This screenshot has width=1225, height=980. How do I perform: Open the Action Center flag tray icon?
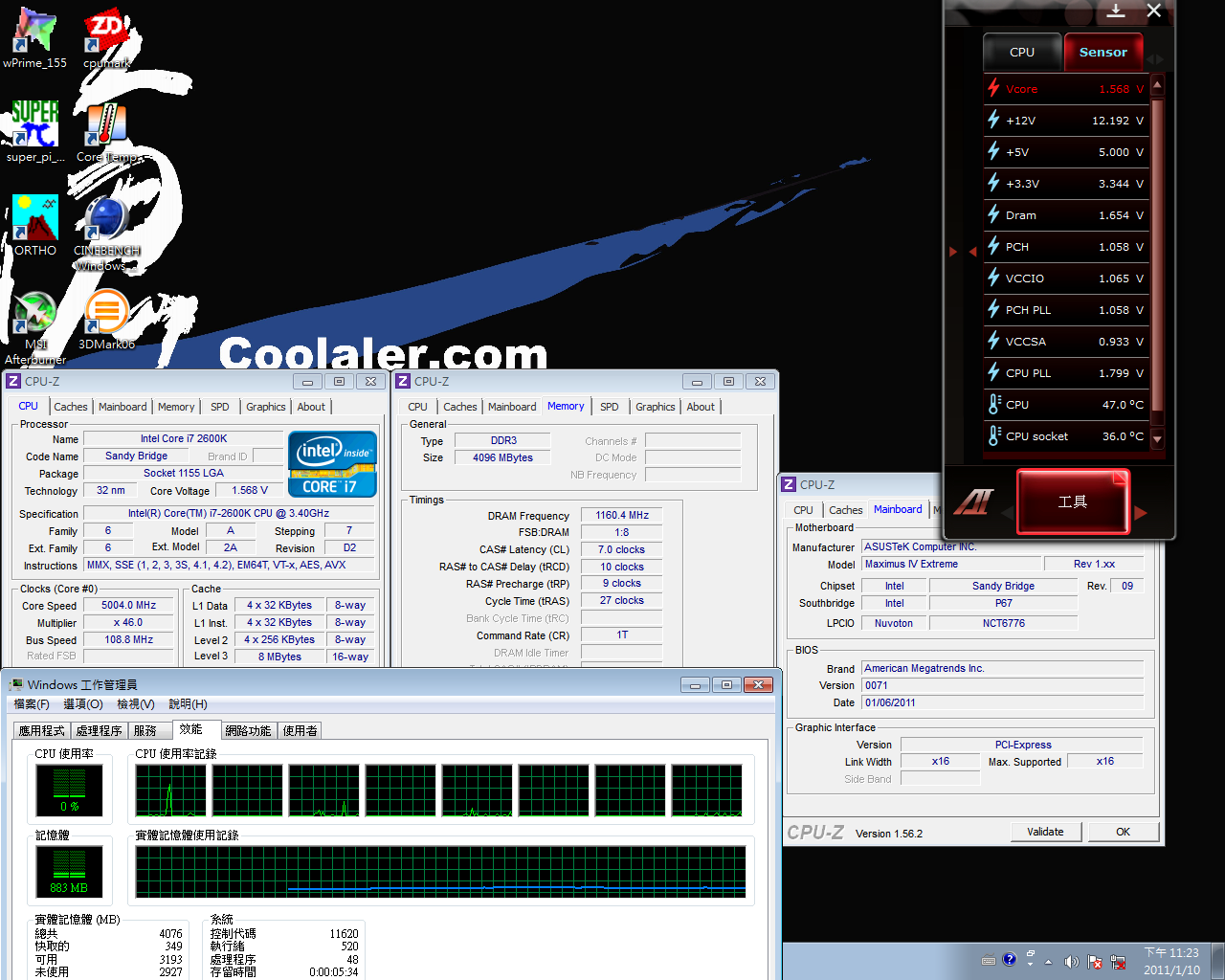click(x=1094, y=961)
